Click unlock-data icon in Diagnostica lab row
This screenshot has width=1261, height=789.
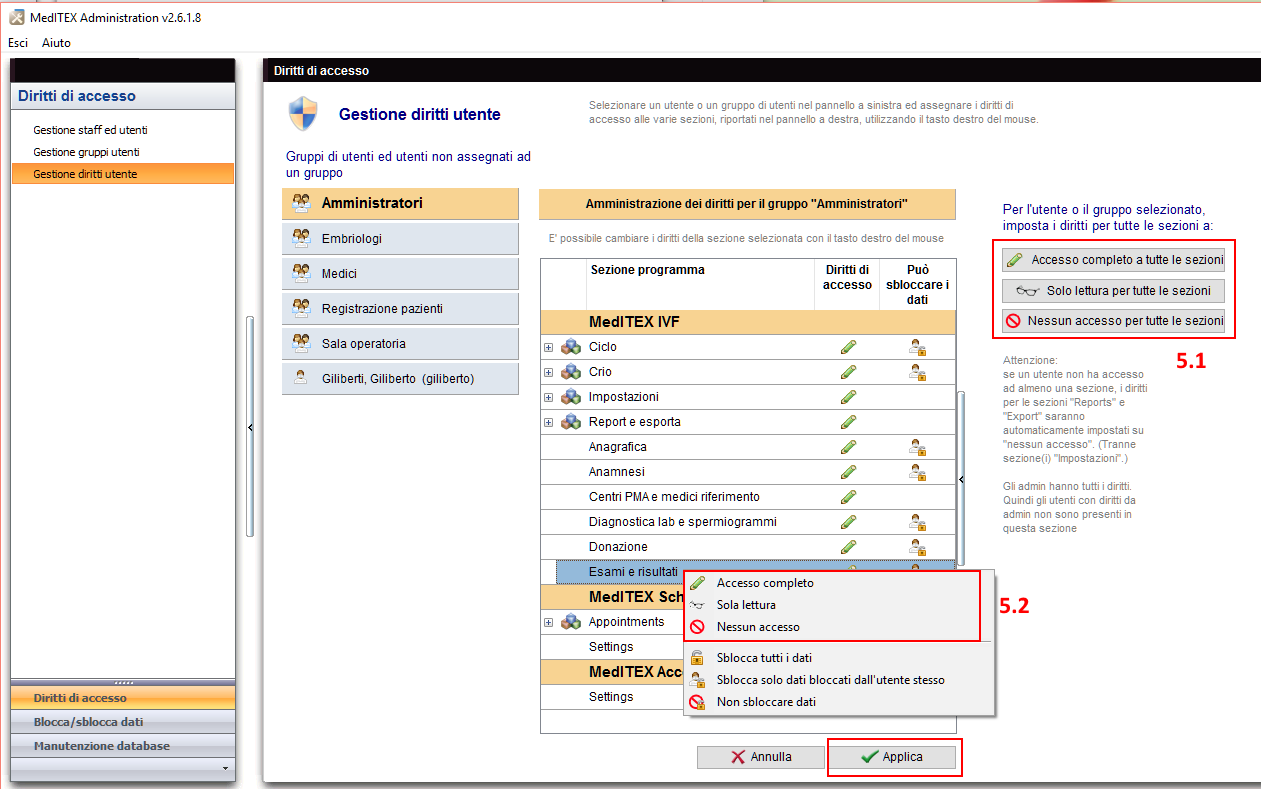pyautogui.click(x=916, y=522)
